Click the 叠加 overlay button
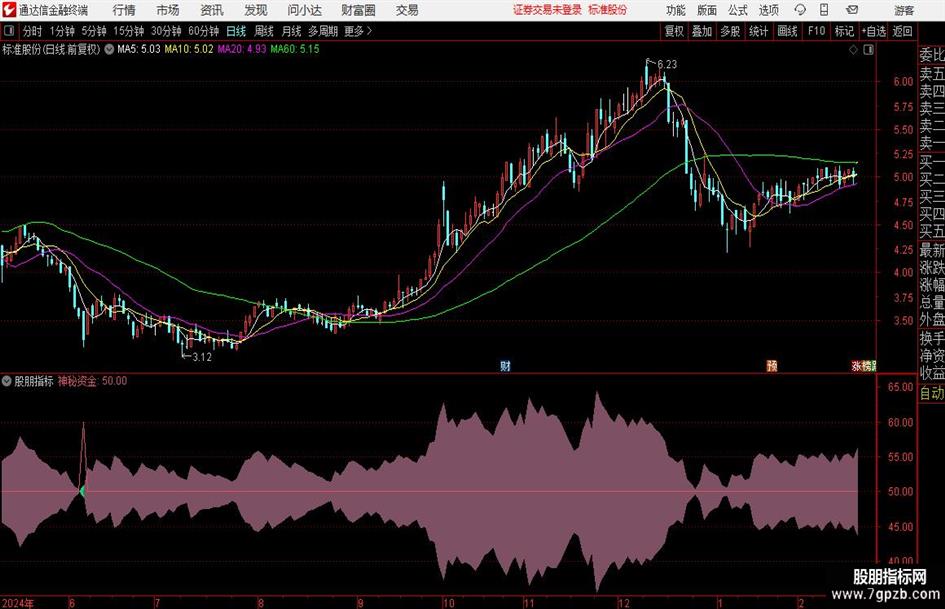Viewport: 945px width, 609px height. coord(702,31)
